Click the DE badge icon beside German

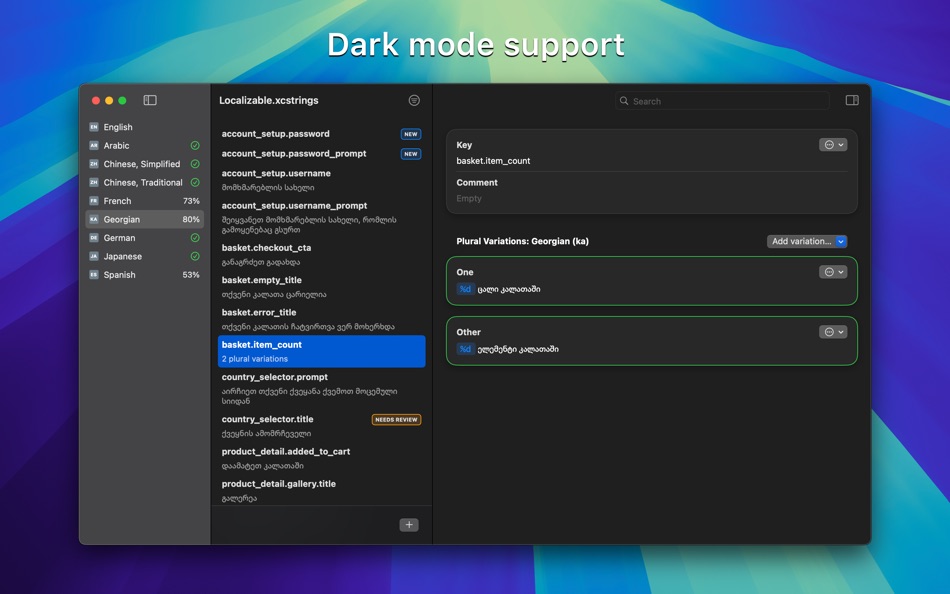[94, 238]
